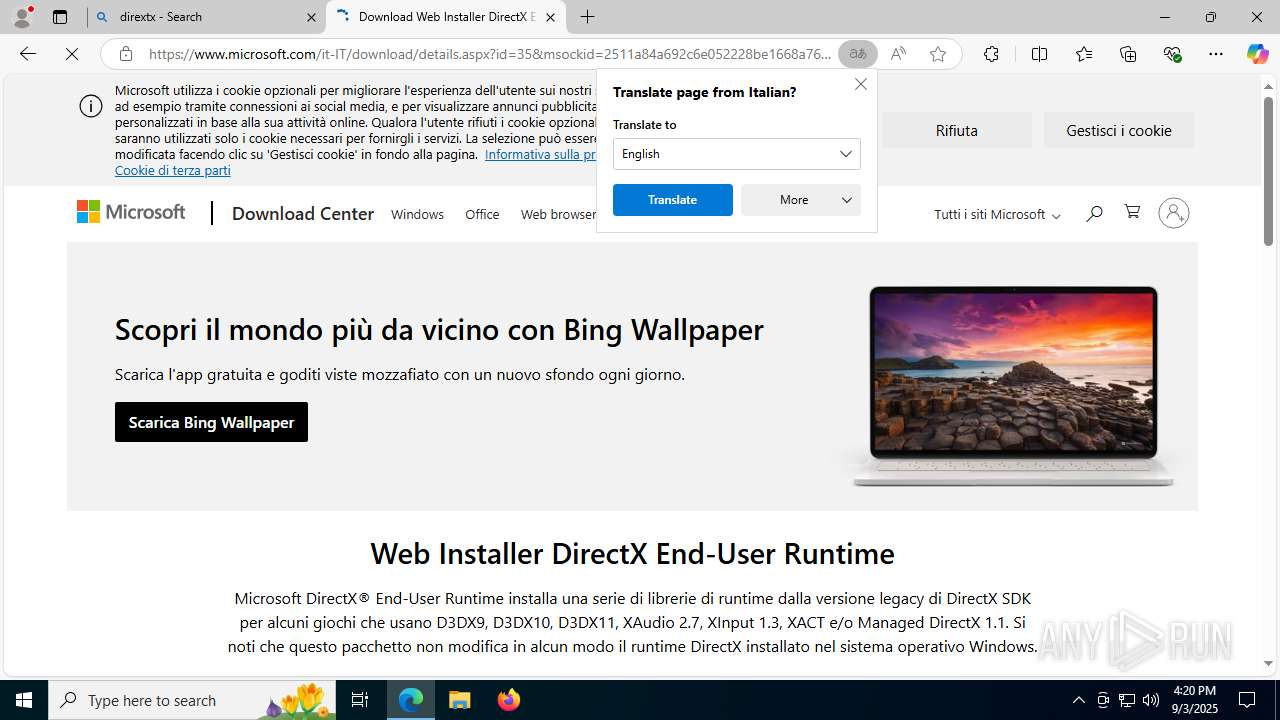The height and width of the screenshot is (720, 1280).
Task: Open Cookie di terza parti link
Action: [x=172, y=170]
